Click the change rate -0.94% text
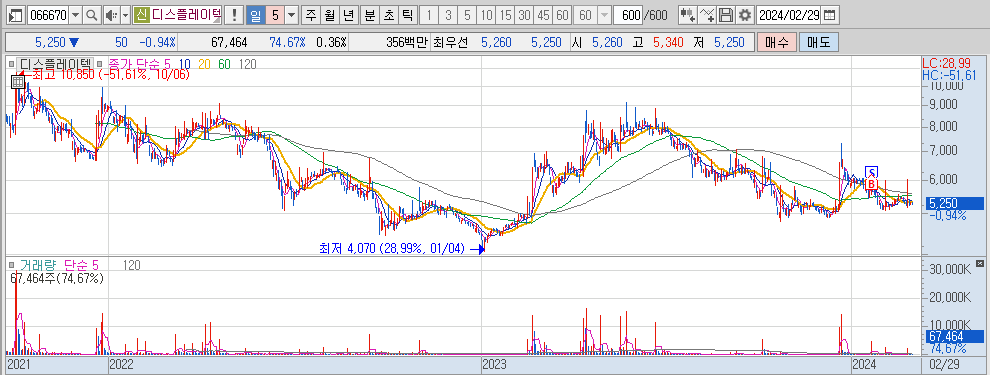Image resolution: width=990 pixels, height=375 pixels. 158,42
